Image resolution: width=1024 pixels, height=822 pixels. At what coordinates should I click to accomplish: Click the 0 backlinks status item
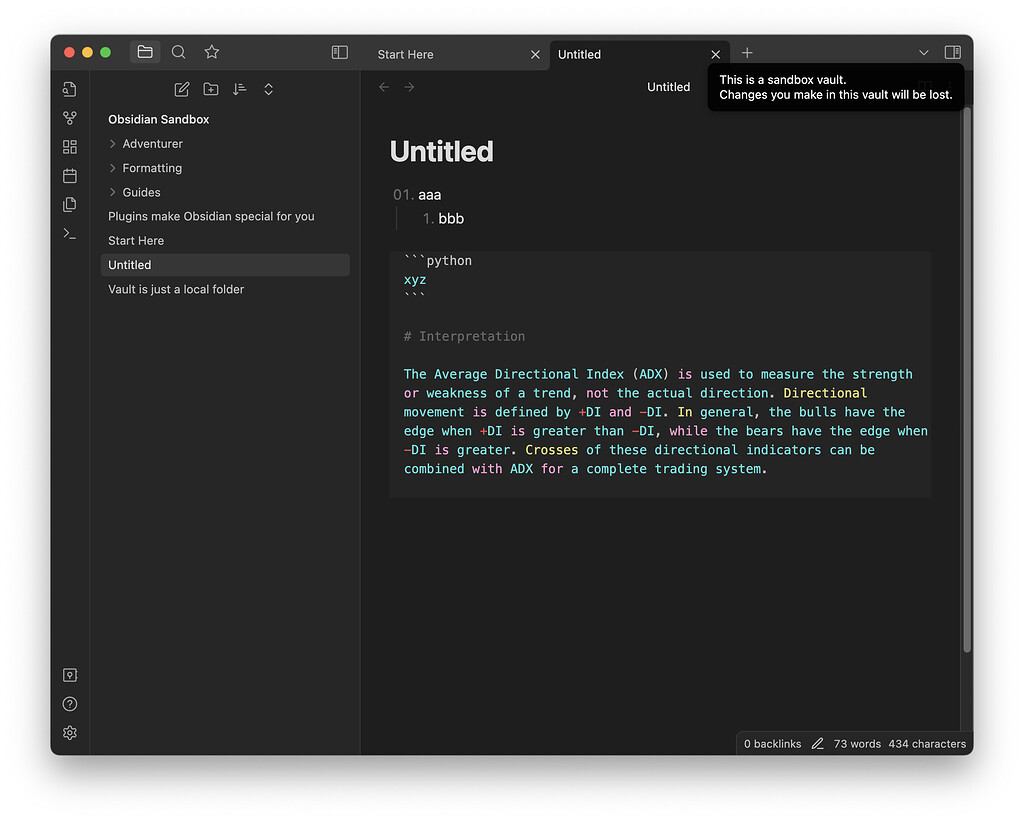(772, 744)
